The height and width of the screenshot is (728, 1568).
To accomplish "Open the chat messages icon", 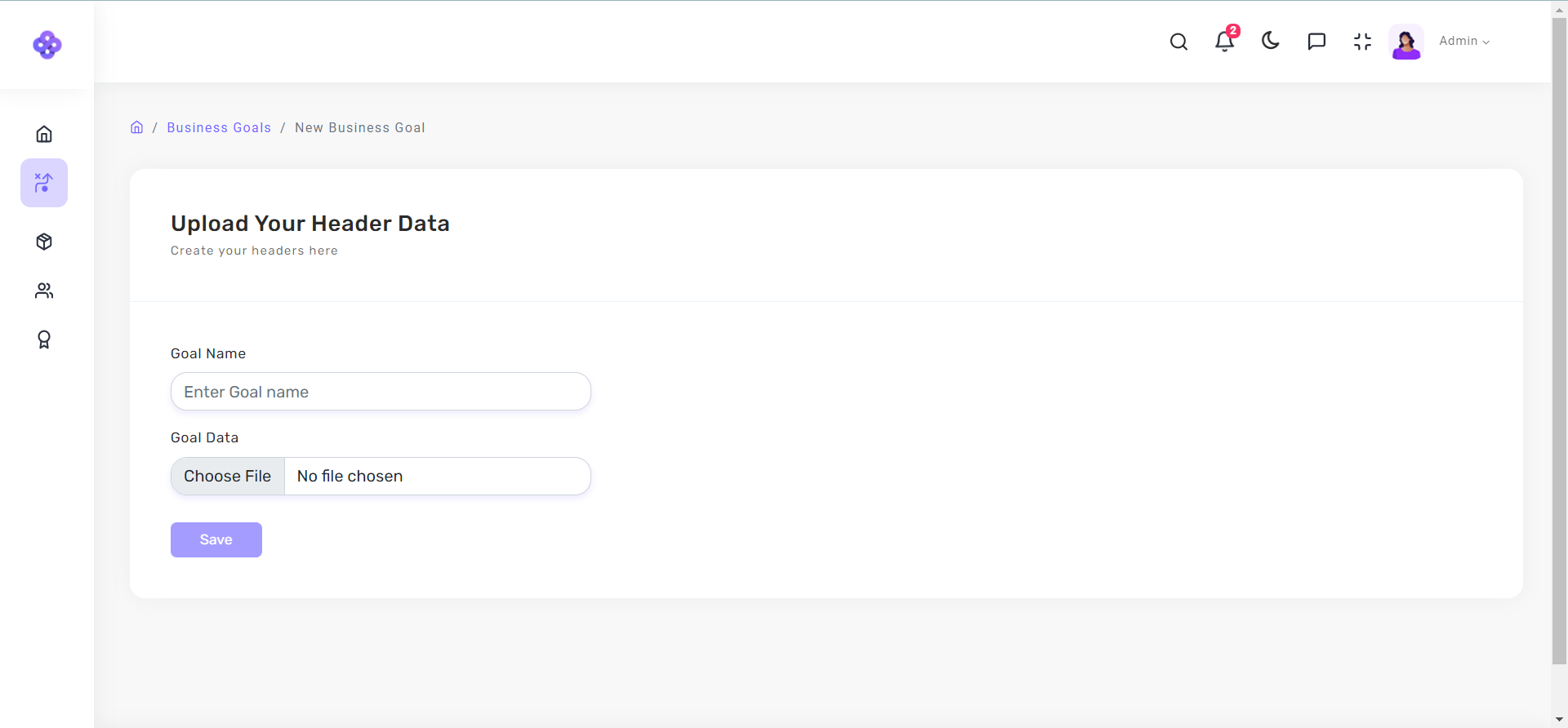I will pos(1316,42).
